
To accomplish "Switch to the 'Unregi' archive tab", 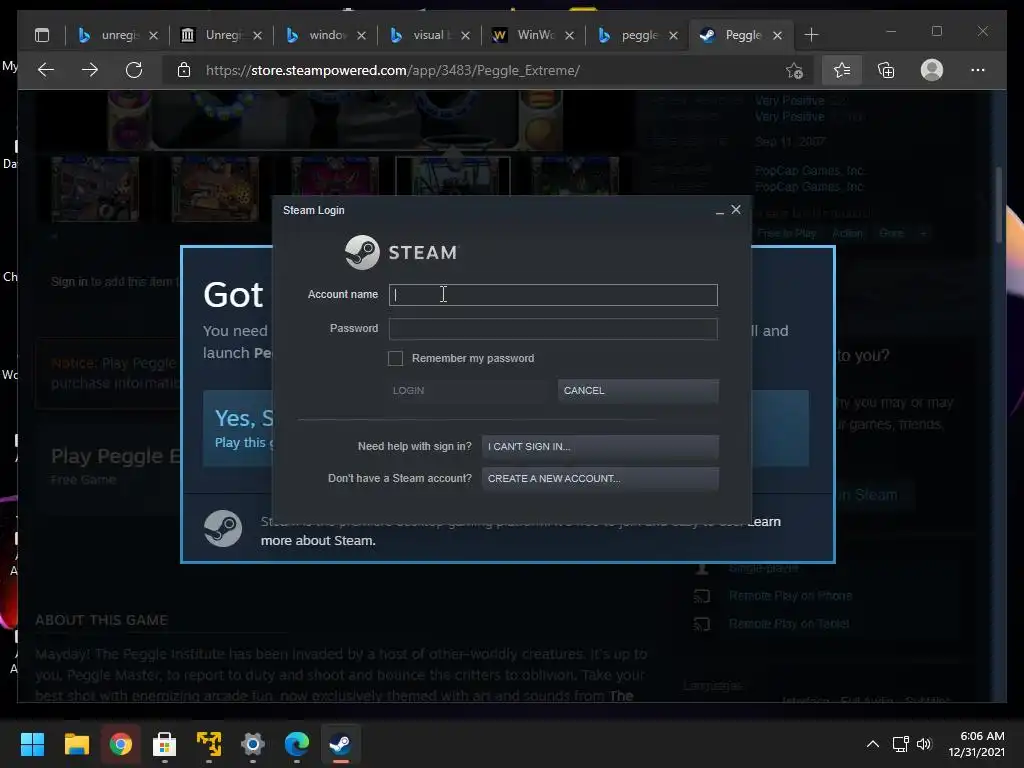I will click(x=221, y=35).
